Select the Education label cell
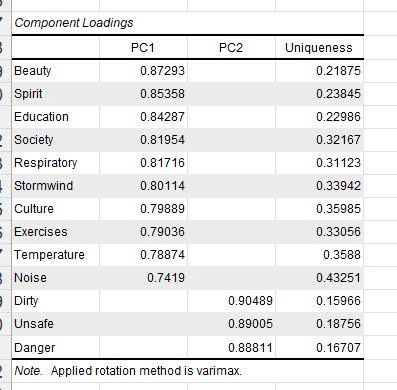 [x=56, y=117]
